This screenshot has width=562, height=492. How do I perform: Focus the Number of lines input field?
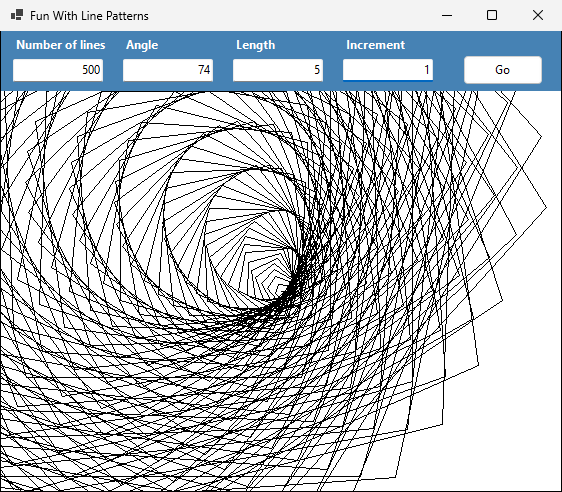point(58,70)
